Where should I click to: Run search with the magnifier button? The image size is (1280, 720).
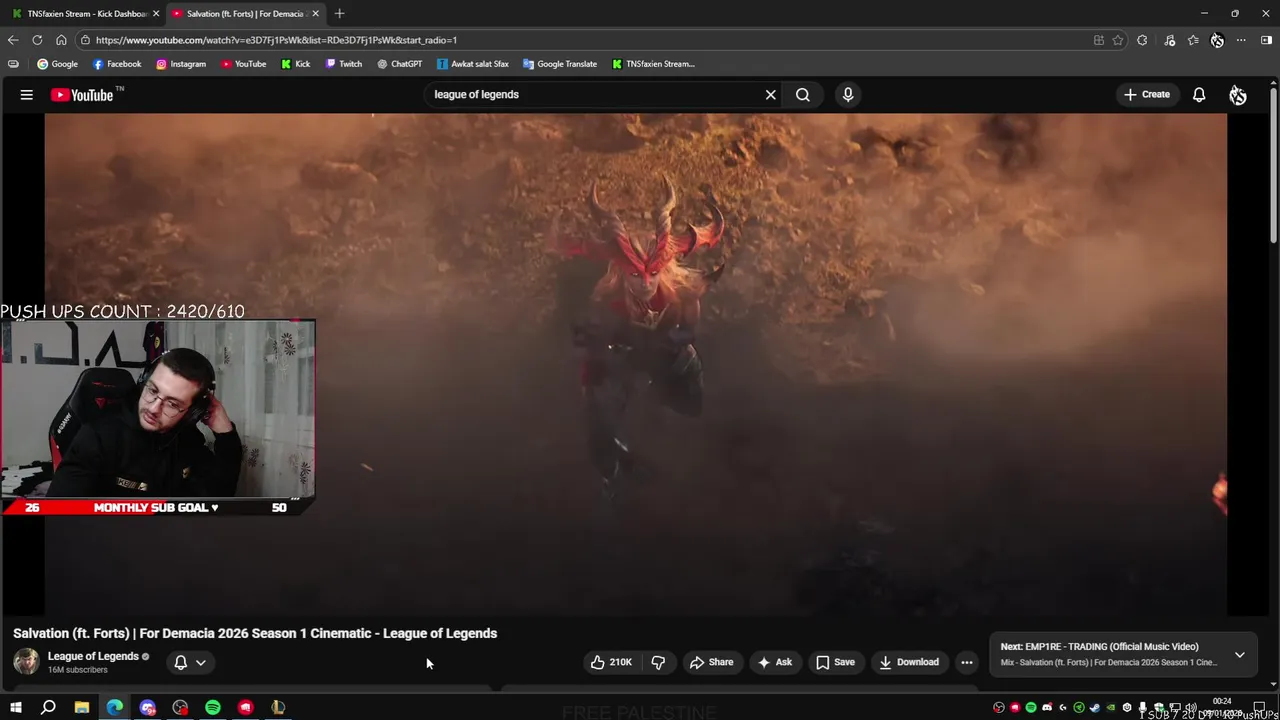click(803, 95)
